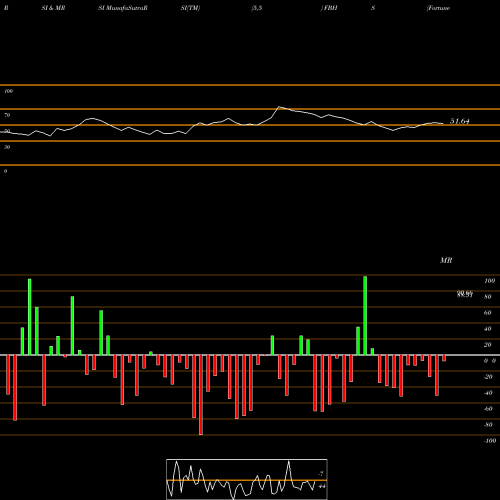Click the MR axis label -40
The width and height of the screenshot is (500, 500).
coord(488,393)
